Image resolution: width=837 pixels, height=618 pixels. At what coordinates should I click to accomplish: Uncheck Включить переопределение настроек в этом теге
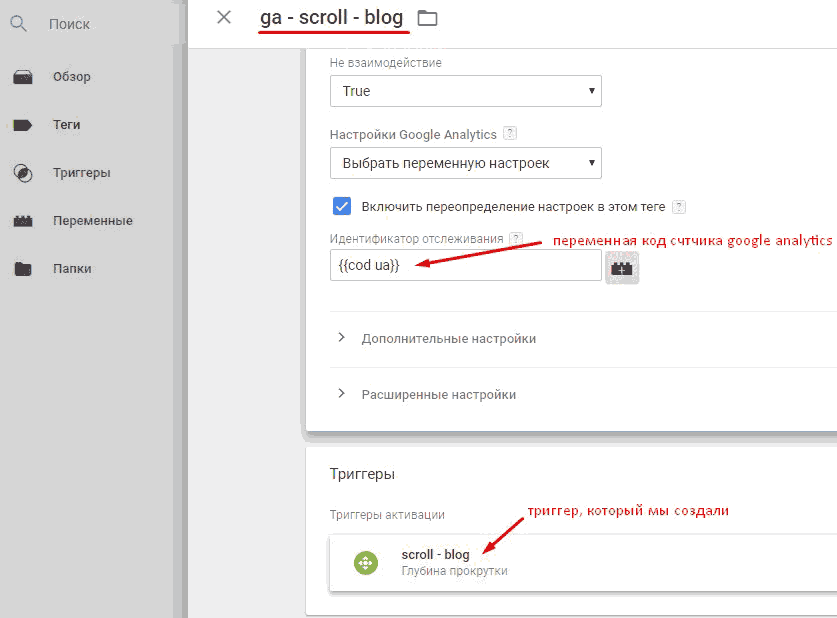click(x=342, y=206)
